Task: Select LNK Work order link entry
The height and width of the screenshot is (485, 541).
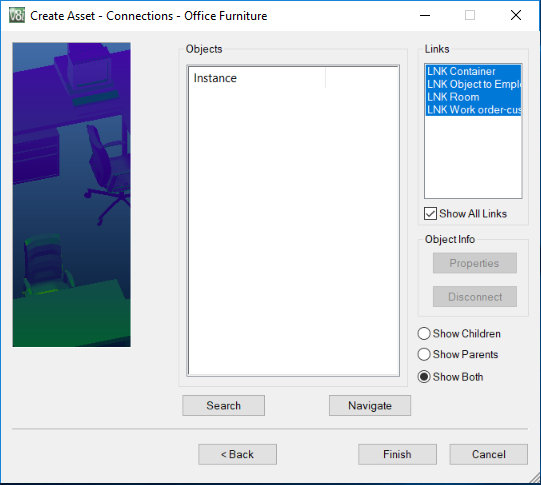Action: [473, 110]
